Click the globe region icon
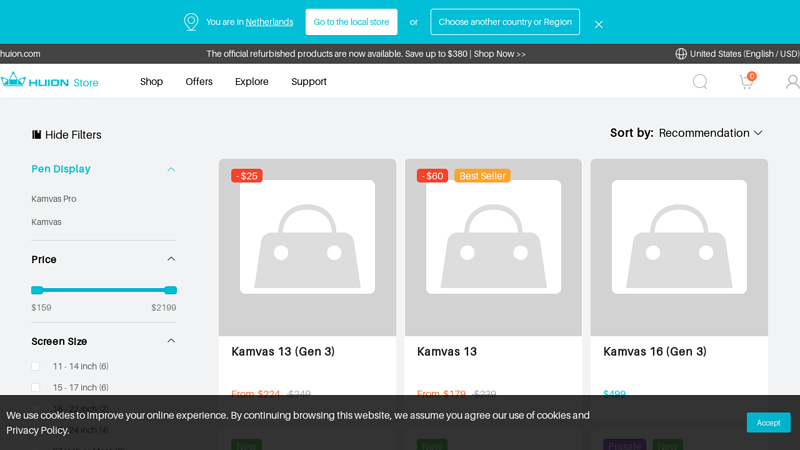800x450 pixels. coord(681,54)
